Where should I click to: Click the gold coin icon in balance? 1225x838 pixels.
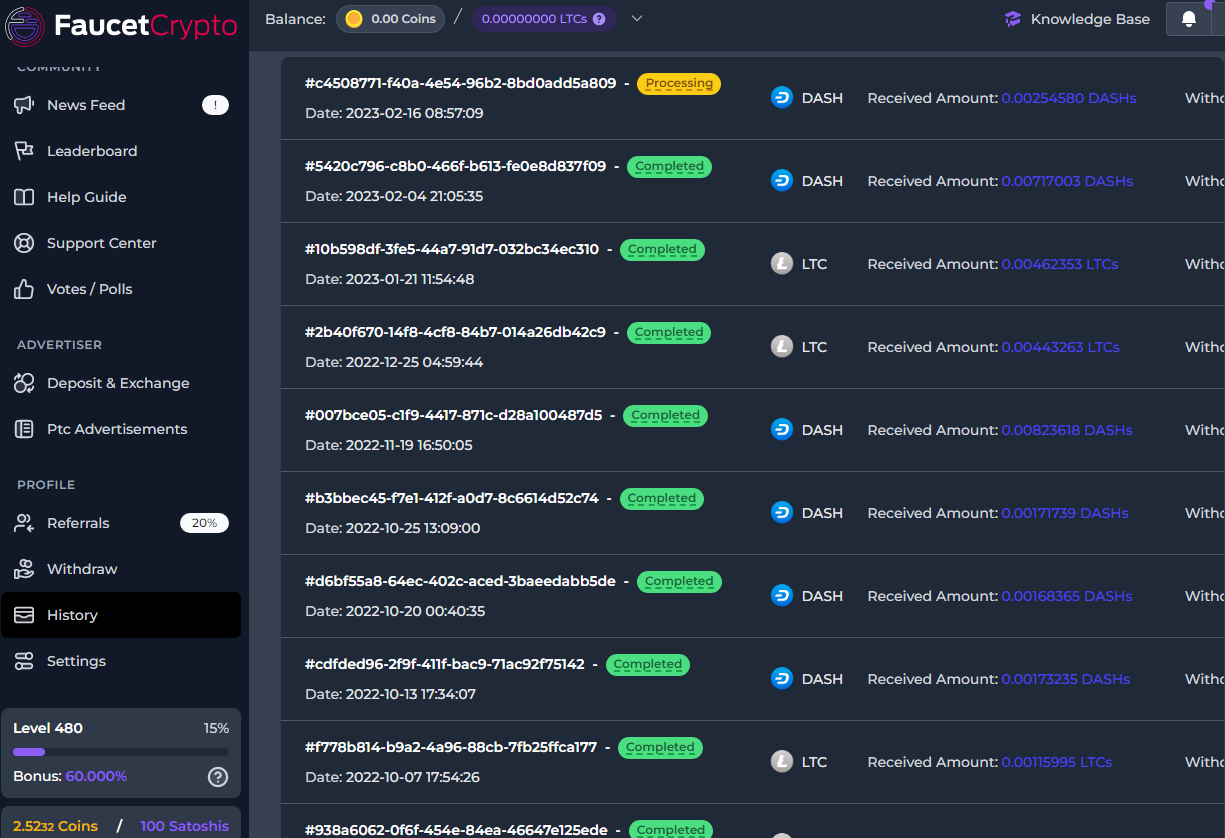point(354,19)
